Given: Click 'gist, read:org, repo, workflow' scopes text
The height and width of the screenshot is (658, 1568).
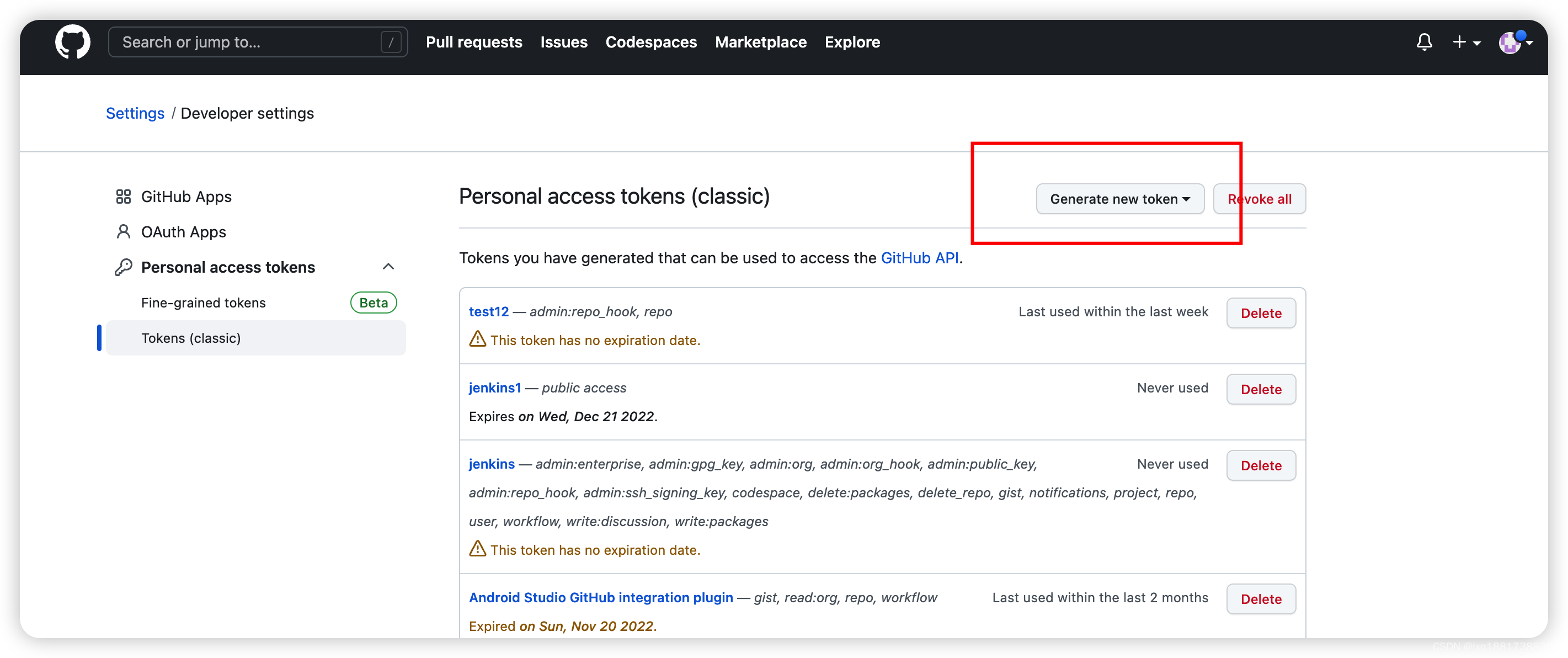Looking at the screenshot, I should tap(845, 597).
